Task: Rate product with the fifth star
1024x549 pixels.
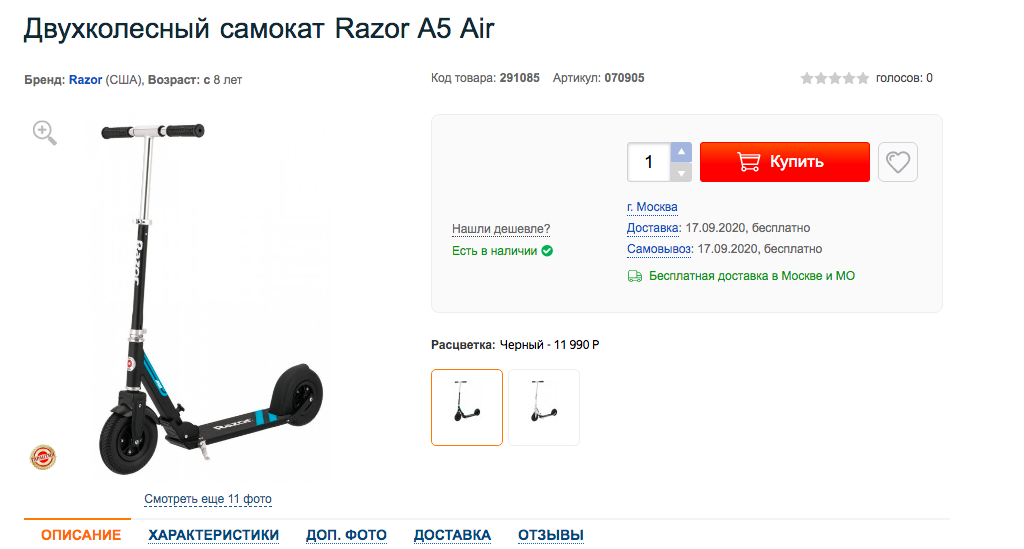Action: [x=863, y=78]
